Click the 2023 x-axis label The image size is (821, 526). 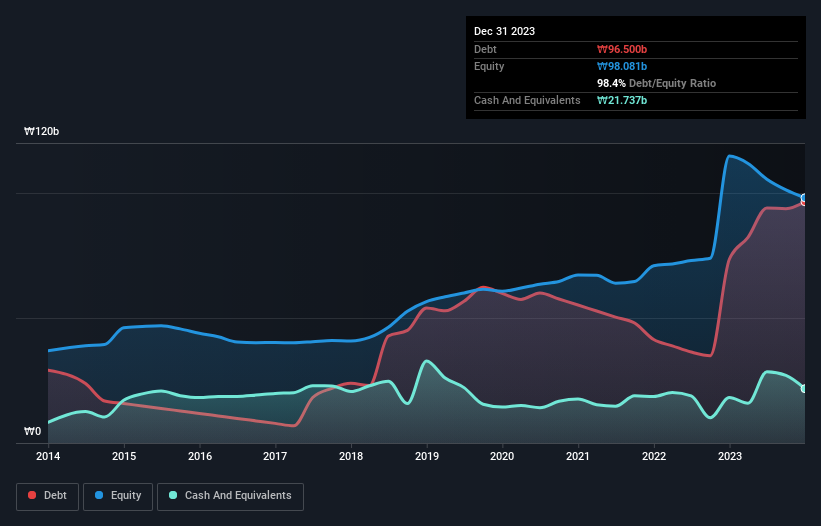point(730,456)
